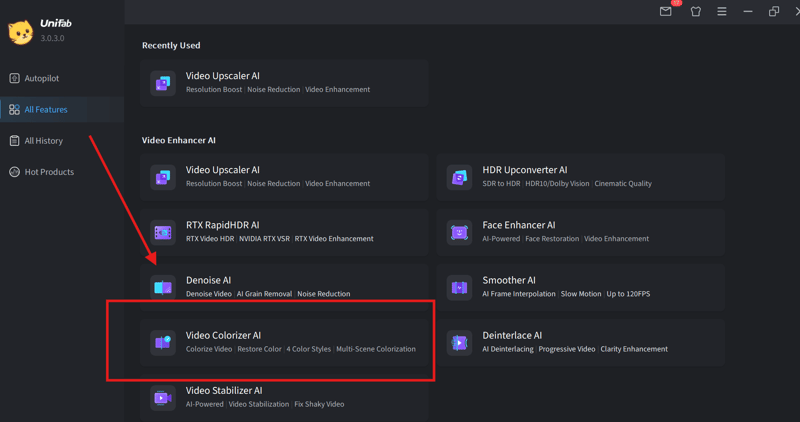
Task: Click the Deinterlace AI icon
Action: (x=459, y=342)
